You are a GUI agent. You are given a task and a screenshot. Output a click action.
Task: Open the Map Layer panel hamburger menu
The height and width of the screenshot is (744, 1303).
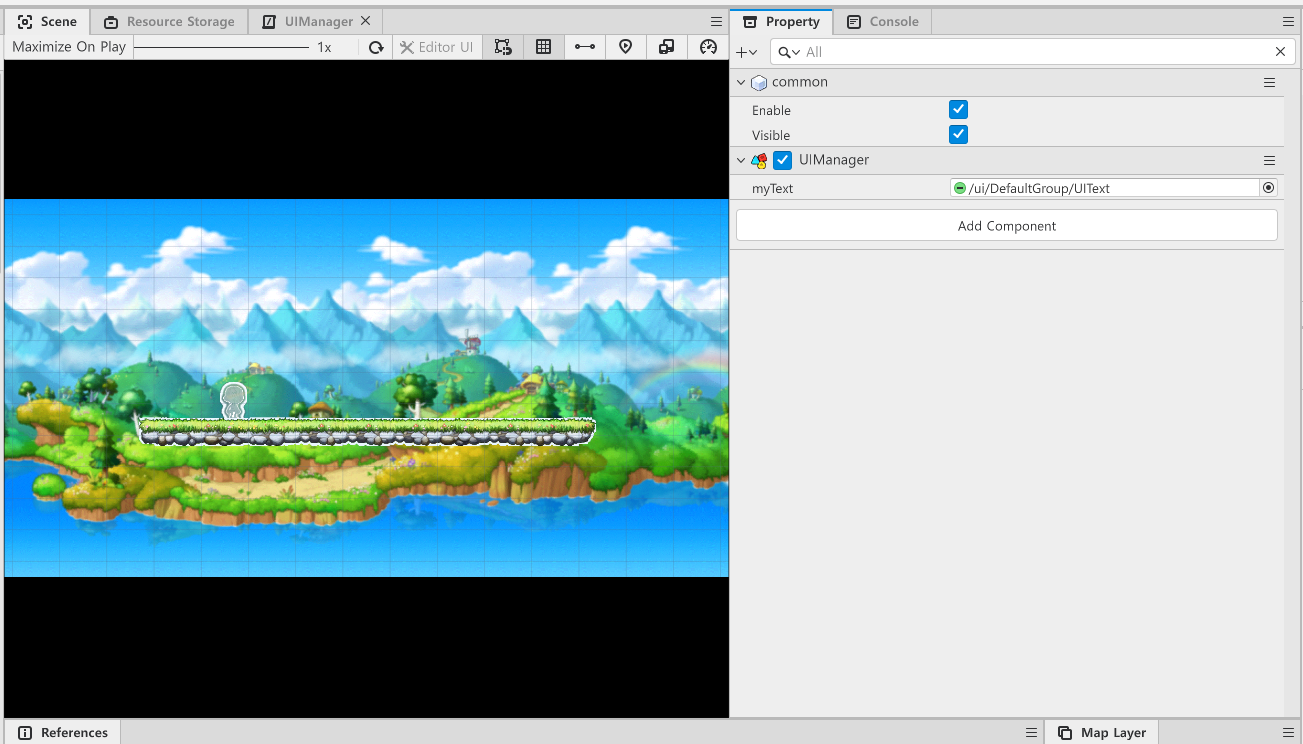tap(1288, 733)
